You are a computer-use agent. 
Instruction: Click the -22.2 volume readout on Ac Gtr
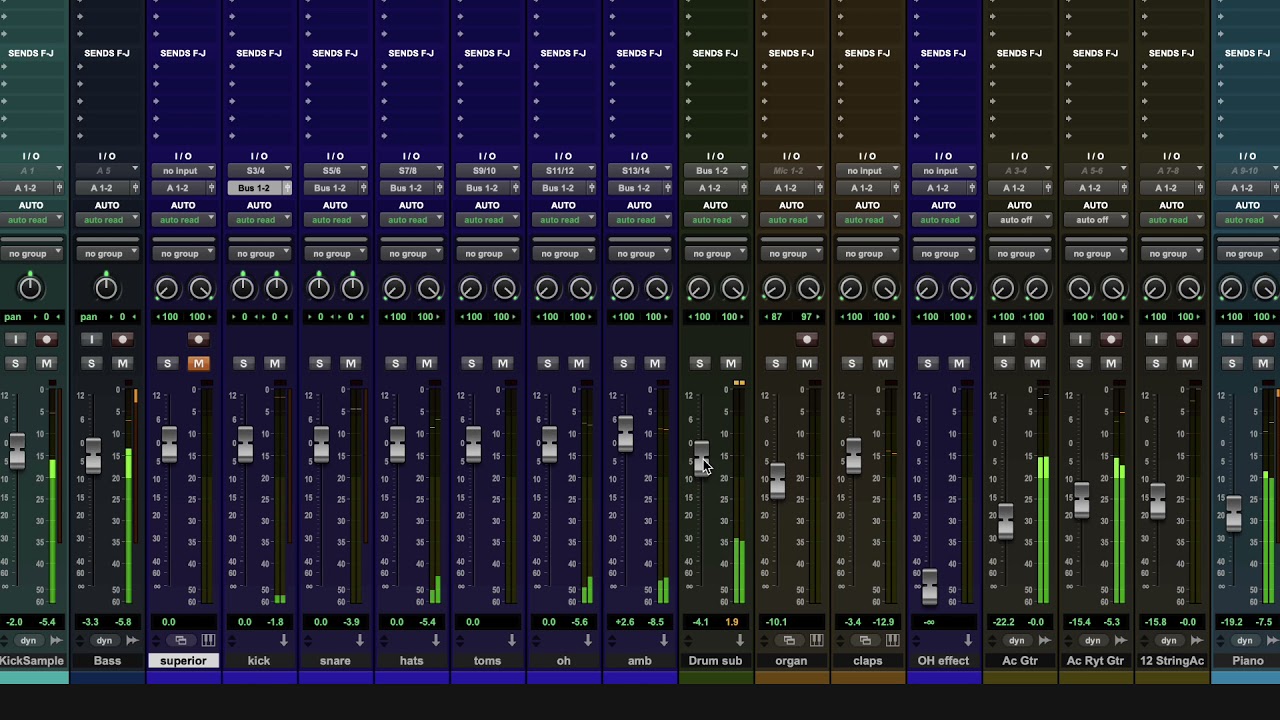click(x=1005, y=622)
